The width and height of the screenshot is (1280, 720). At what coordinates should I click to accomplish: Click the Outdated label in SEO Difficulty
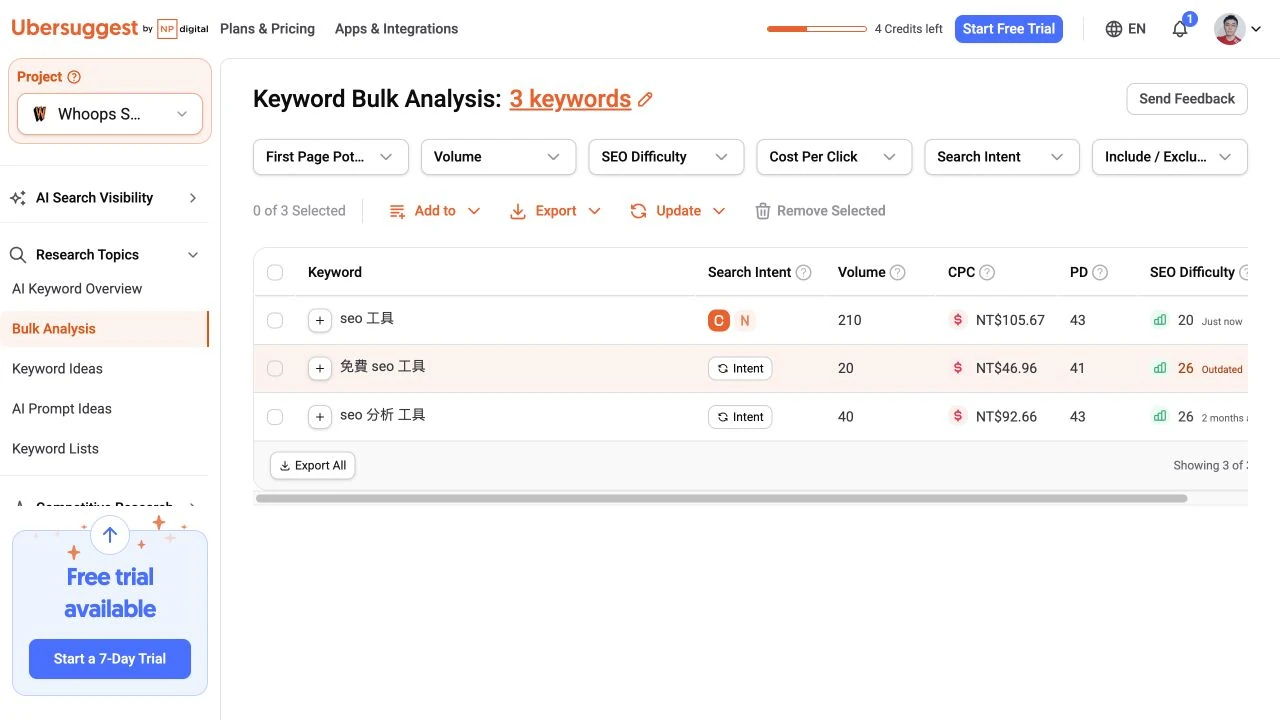tap(1222, 369)
